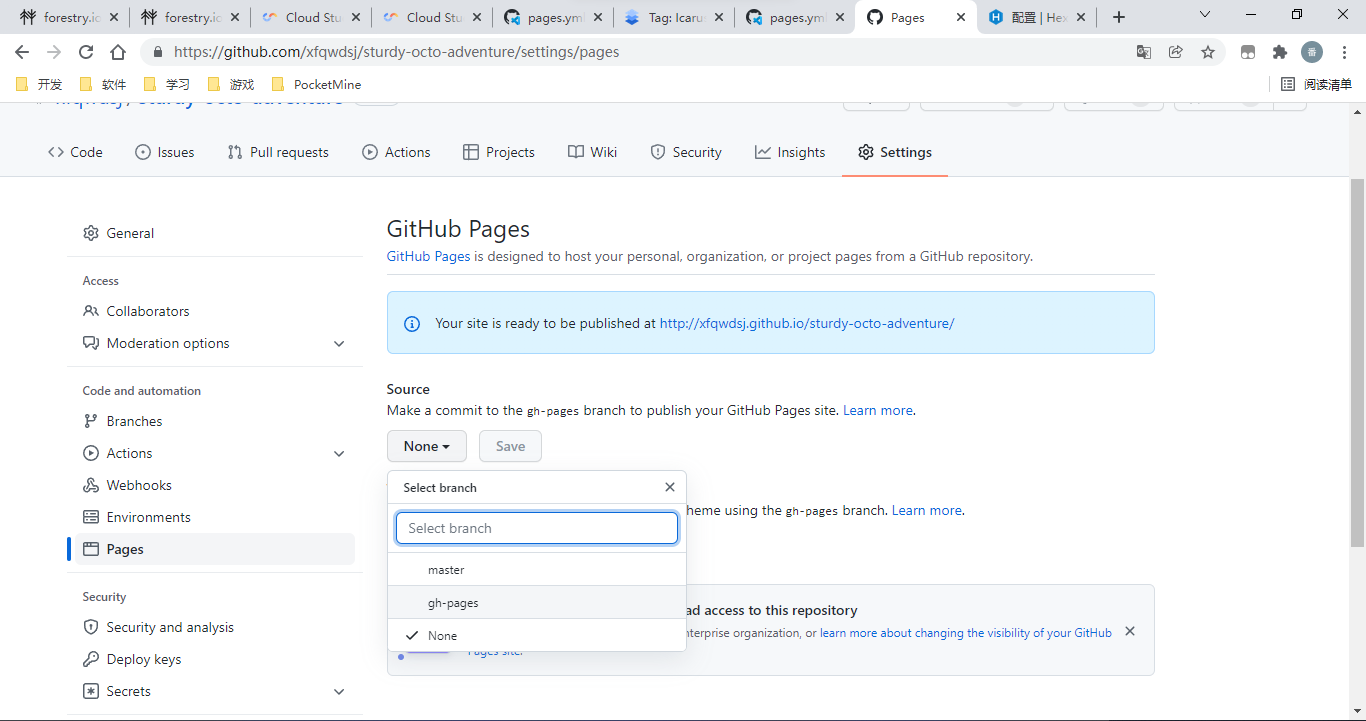
Task: Open Deploy keys settings
Action: [215, 659]
